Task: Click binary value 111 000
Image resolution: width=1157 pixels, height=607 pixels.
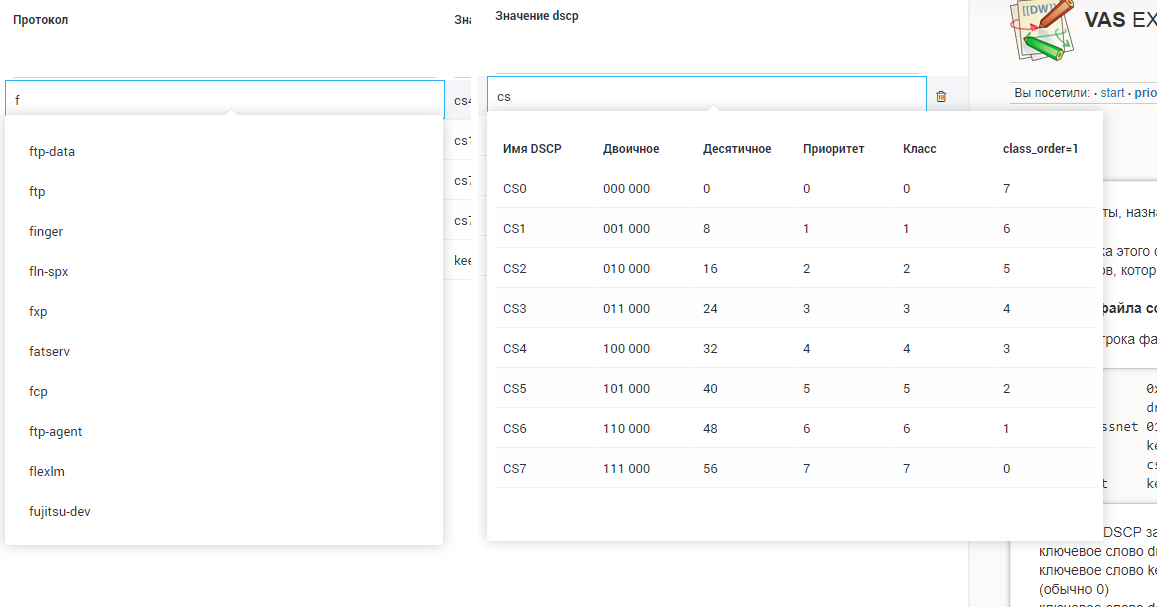Action: coord(626,468)
